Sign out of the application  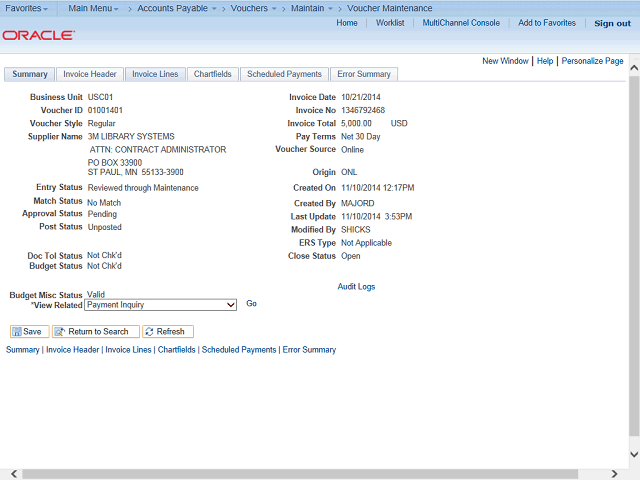pyautogui.click(x=612, y=23)
